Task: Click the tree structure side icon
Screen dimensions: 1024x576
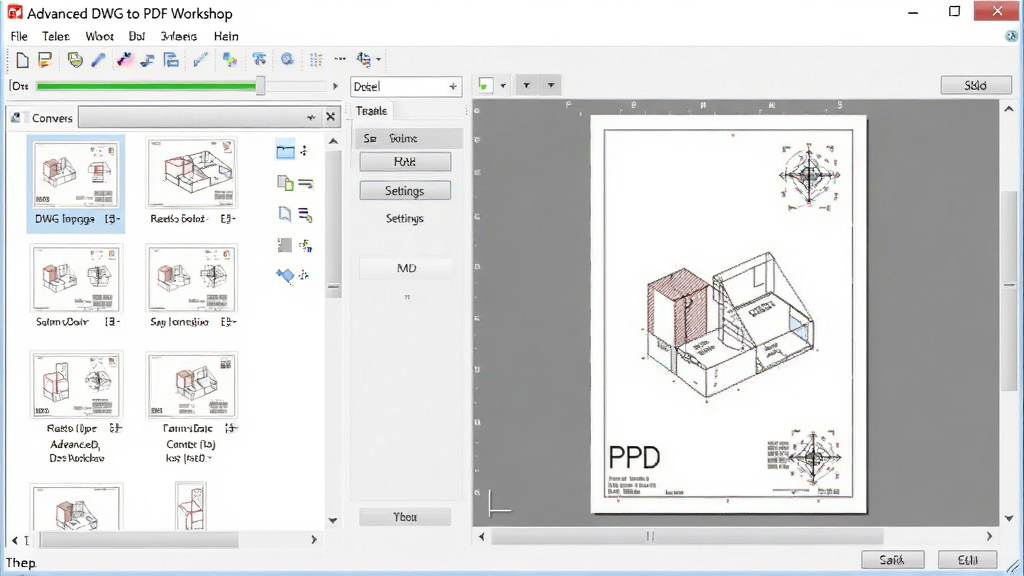Action: (x=305, y=246)
